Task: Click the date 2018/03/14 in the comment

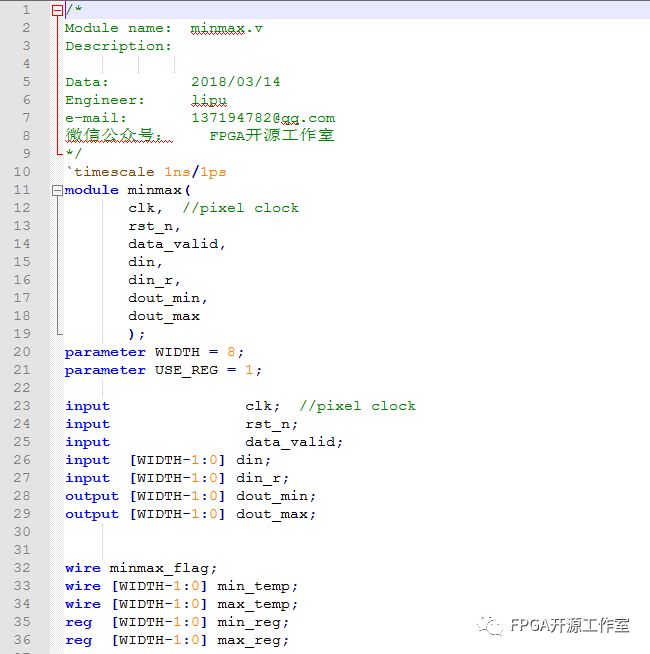Action: pos(236,82)
